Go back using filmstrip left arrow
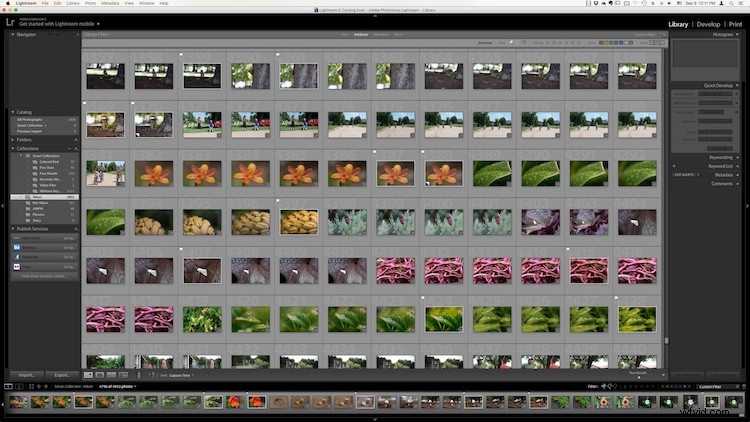 [39, 386]
